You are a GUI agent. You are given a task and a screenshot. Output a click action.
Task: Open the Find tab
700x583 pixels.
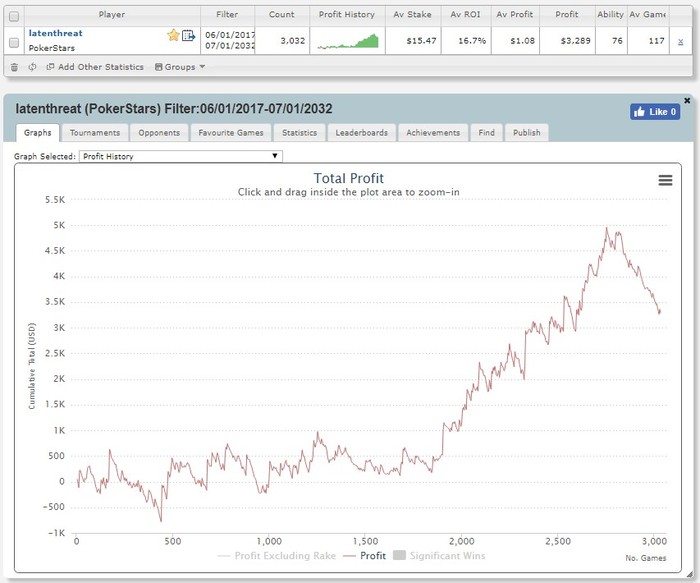coord(486,133)
